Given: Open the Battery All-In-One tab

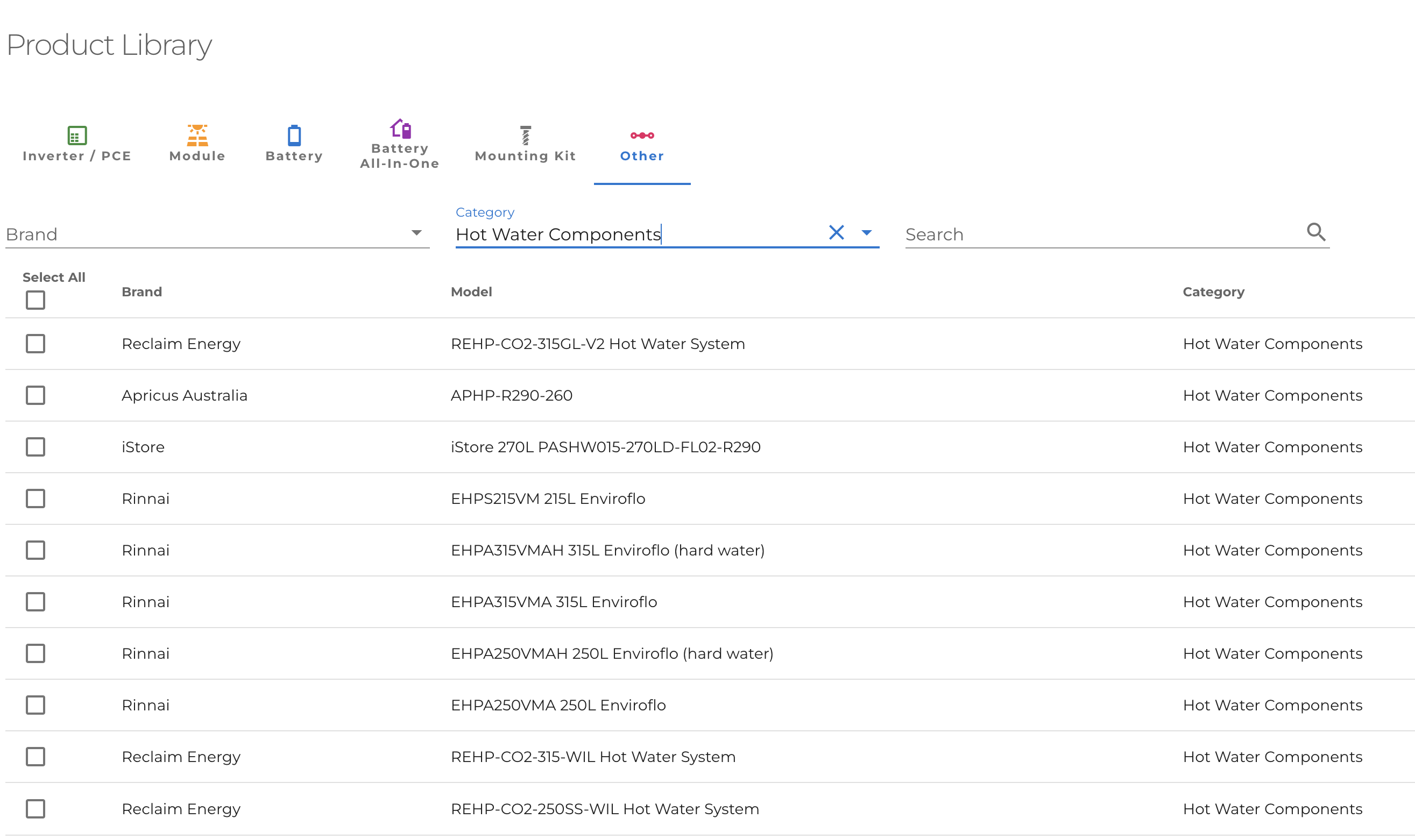Looking at the screenshot, I should click(400, 144).
